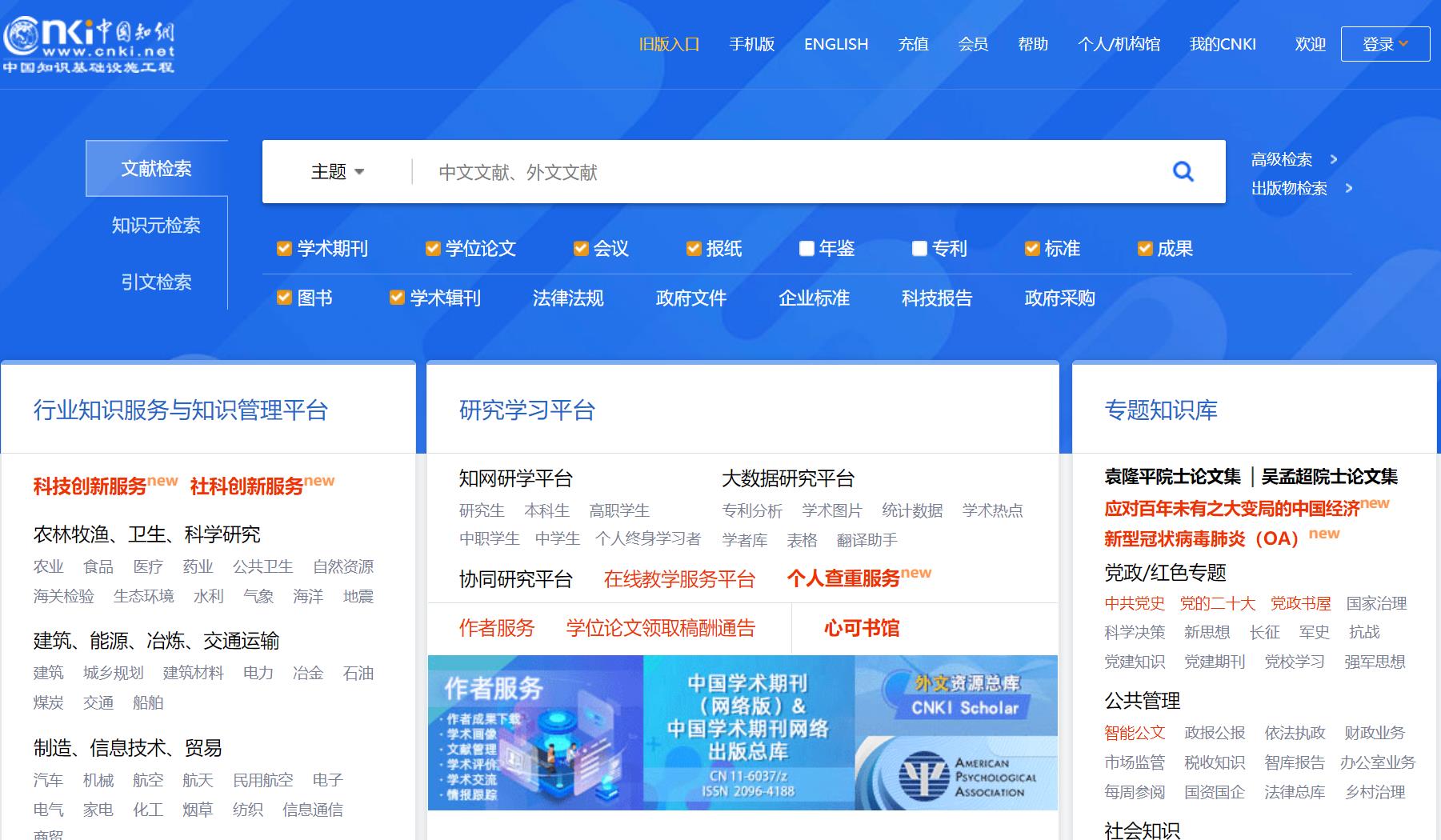1441x840 pixels.
Task: Open 吴孟超院士论文集 link
Action: tap(1330, 477)
